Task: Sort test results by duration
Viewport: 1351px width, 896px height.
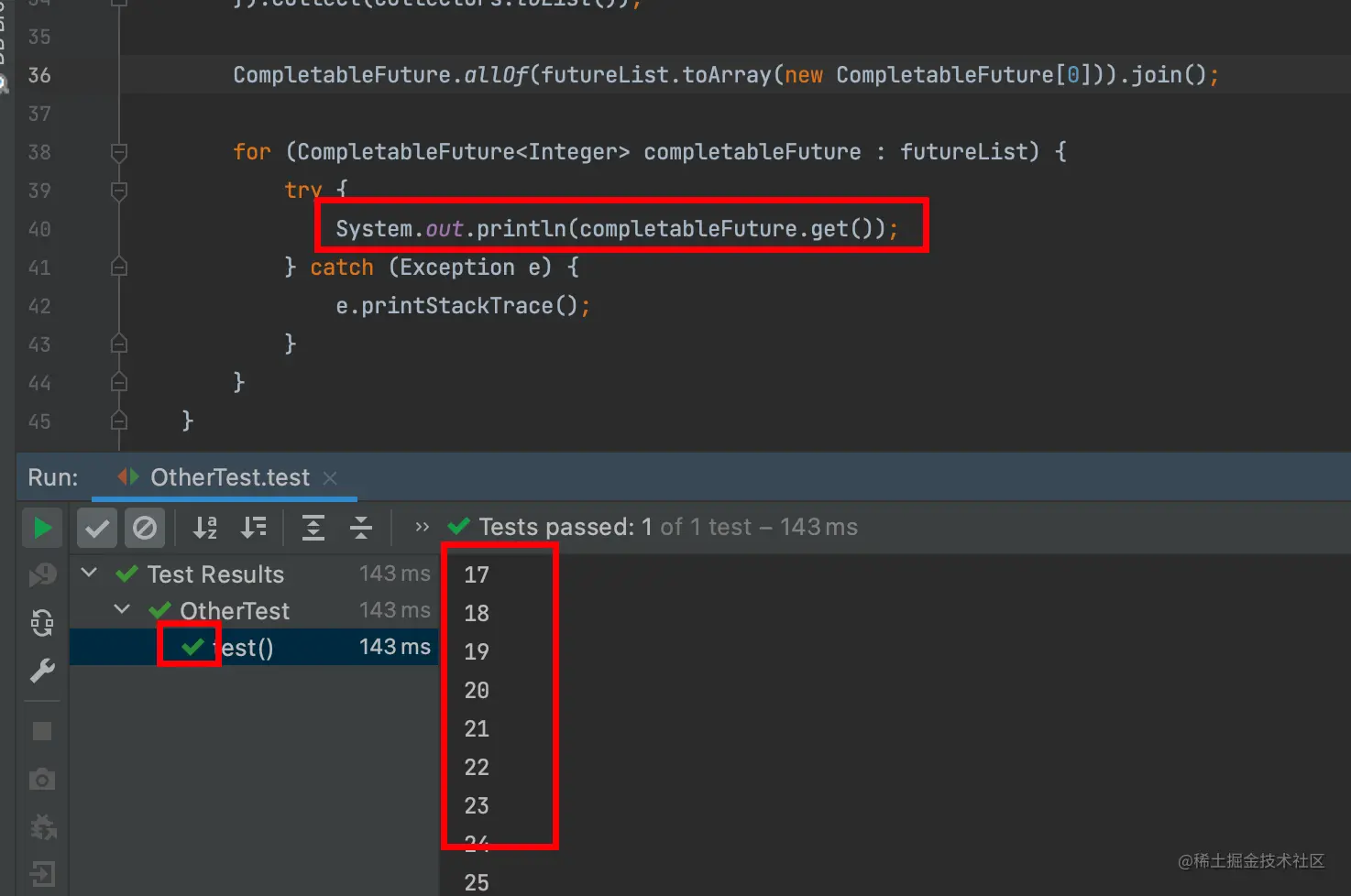Action: [x=254, y=528]
